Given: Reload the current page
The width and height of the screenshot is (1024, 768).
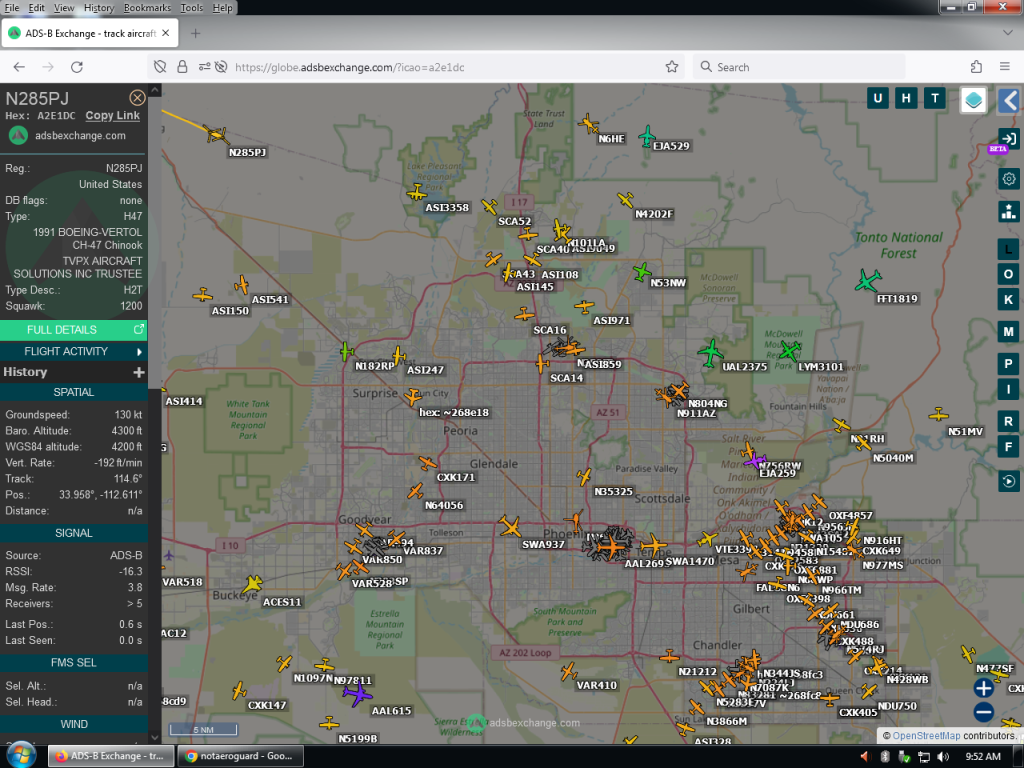Looking at the screenshot, I should point(76,67).
